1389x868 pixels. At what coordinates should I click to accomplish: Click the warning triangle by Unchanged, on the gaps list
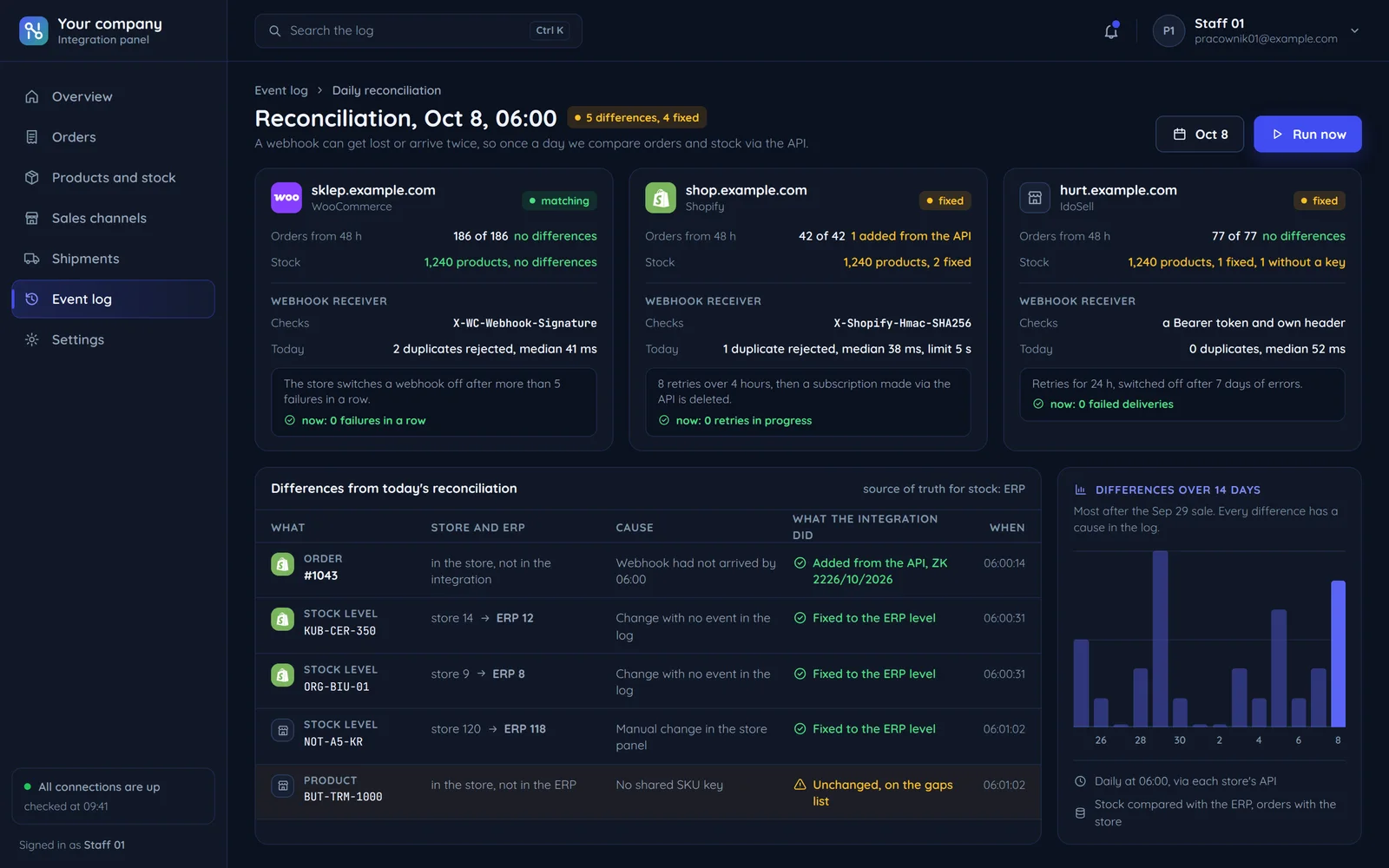800,785
